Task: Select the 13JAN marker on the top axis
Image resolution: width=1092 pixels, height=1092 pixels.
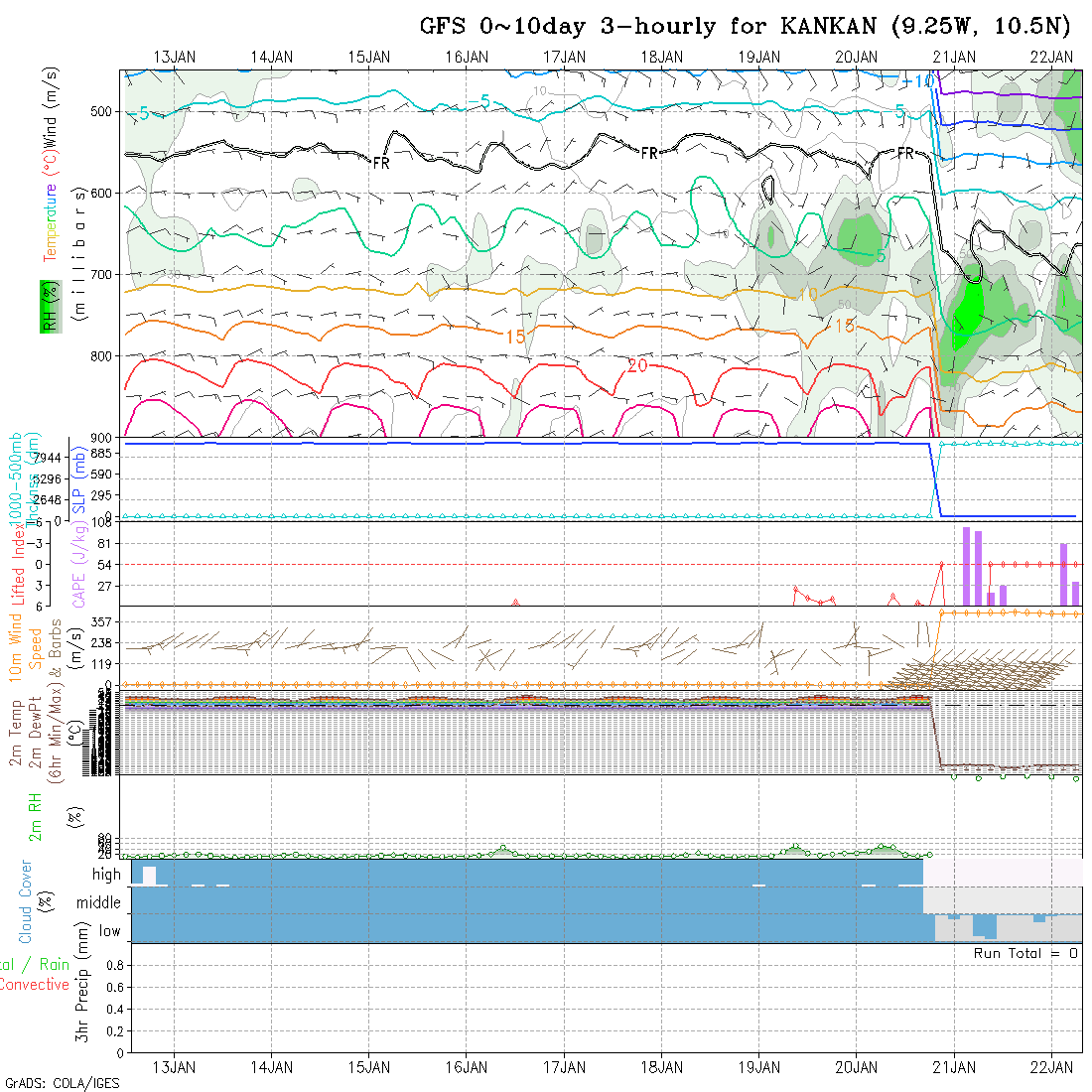Action: tap(175, 58)
